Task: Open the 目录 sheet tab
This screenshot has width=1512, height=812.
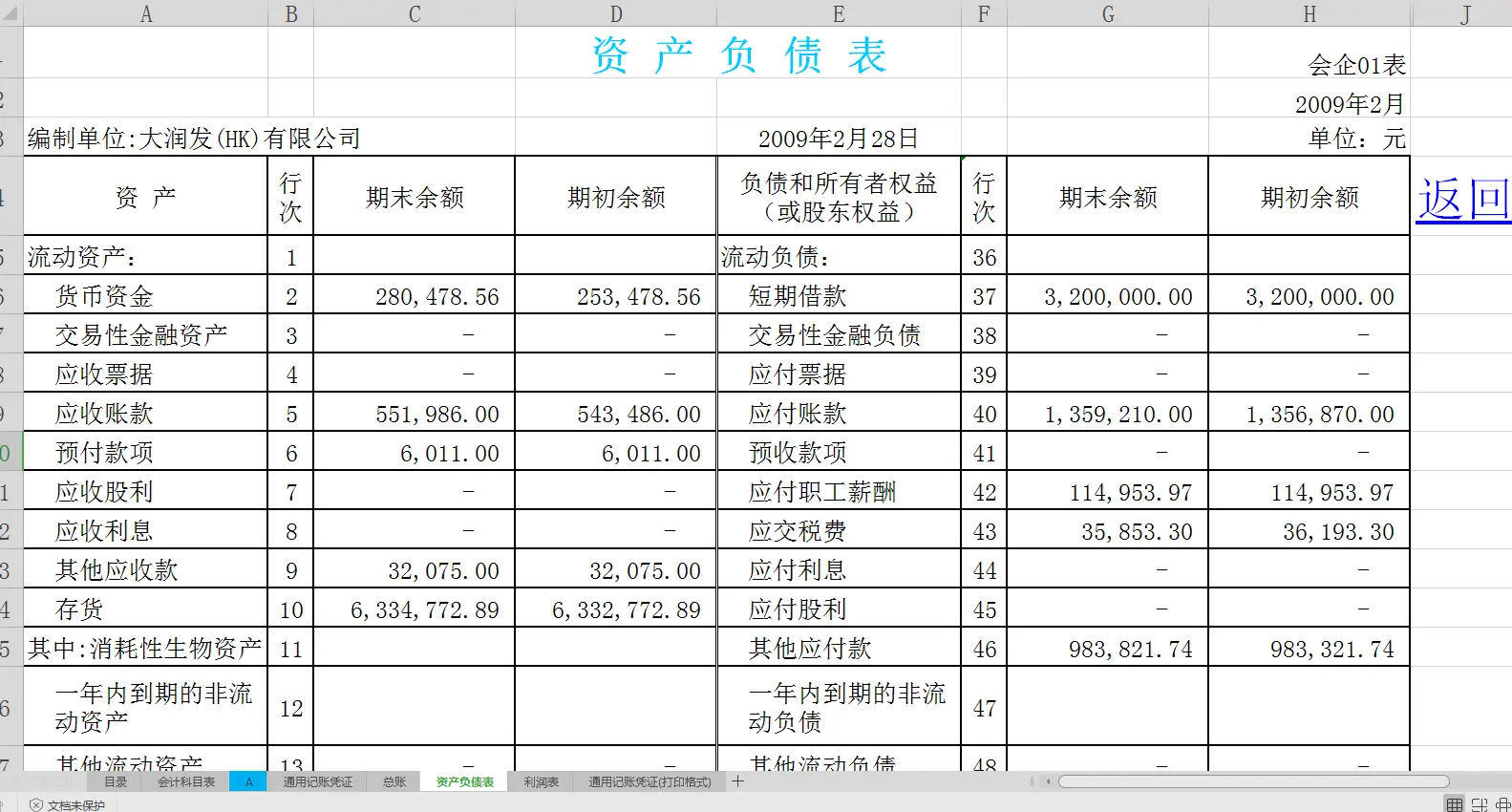Action: pyautogui.click(x=116, y=781)
